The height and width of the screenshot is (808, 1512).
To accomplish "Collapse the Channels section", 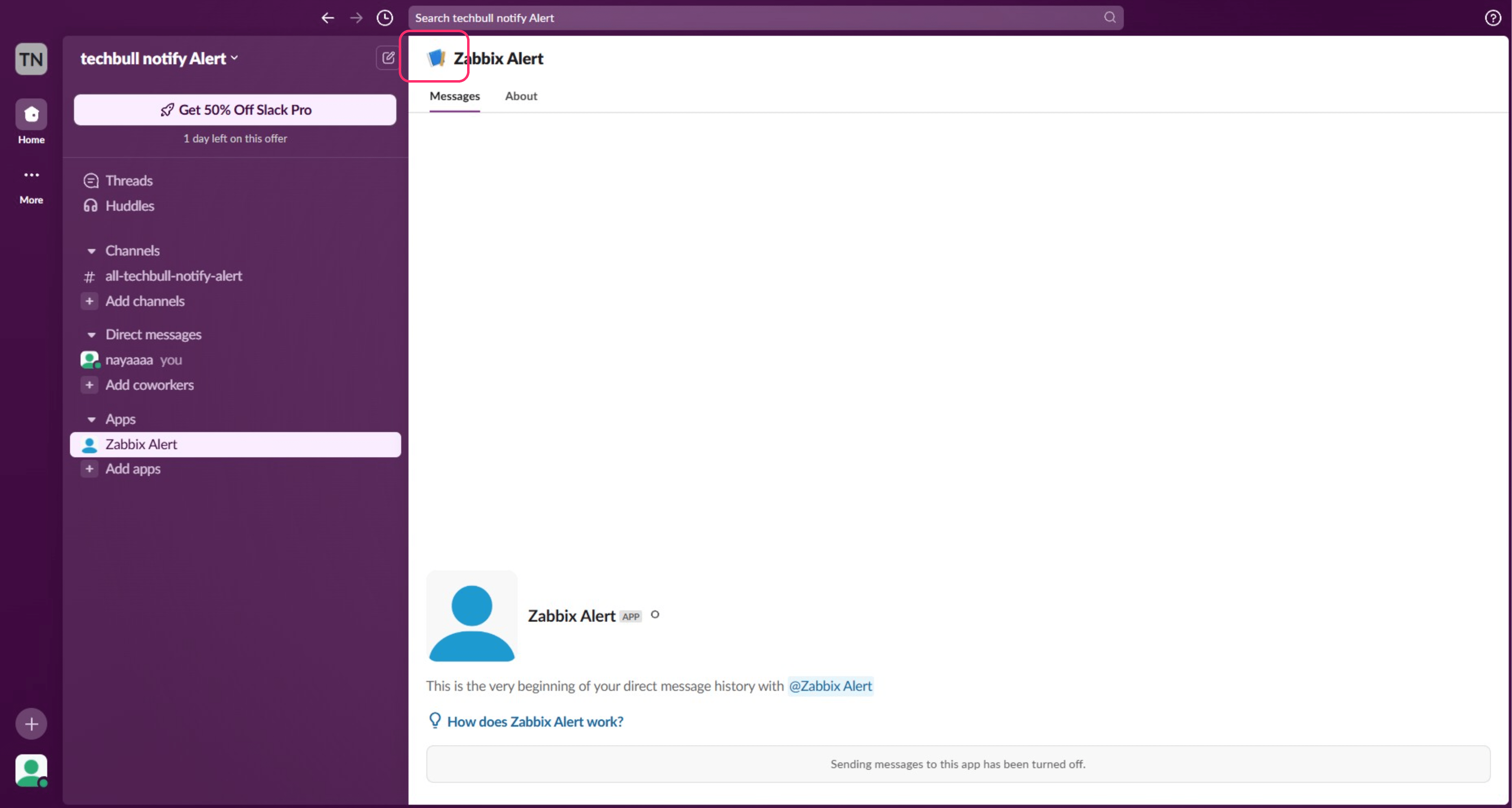I will 92,251.
